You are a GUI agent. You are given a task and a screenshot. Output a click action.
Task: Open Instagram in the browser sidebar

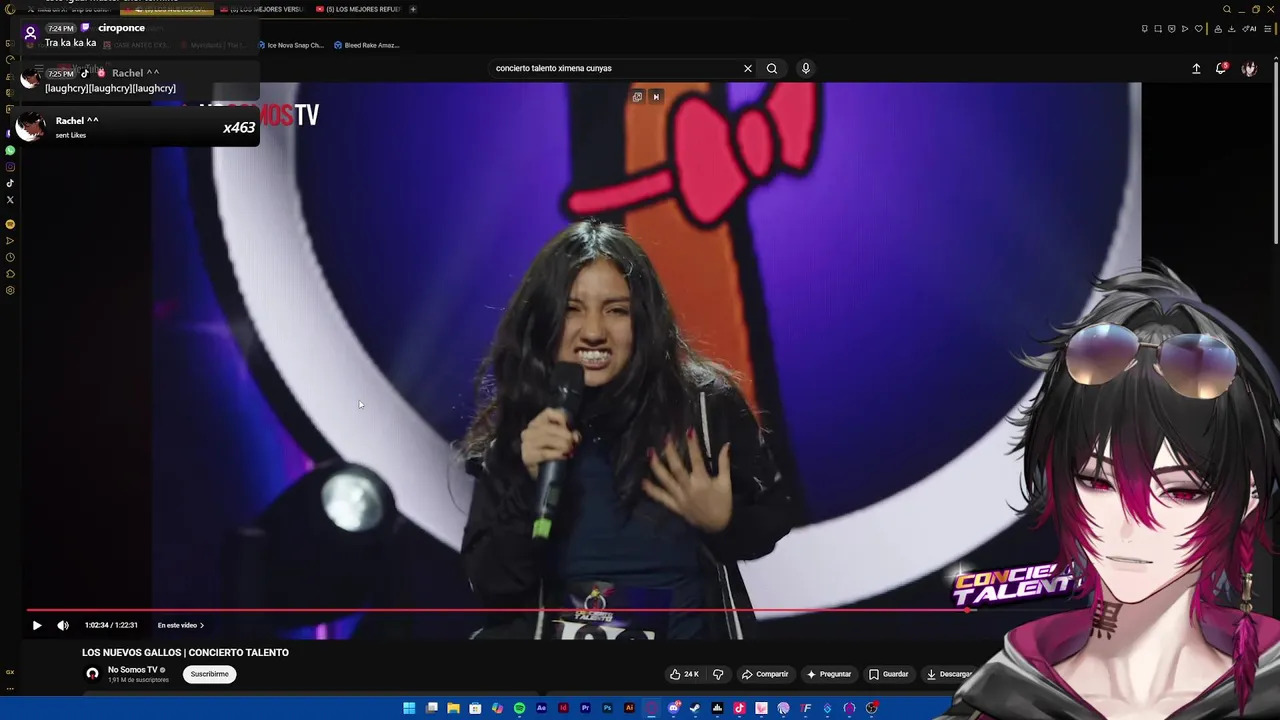[x=10, y=167]
